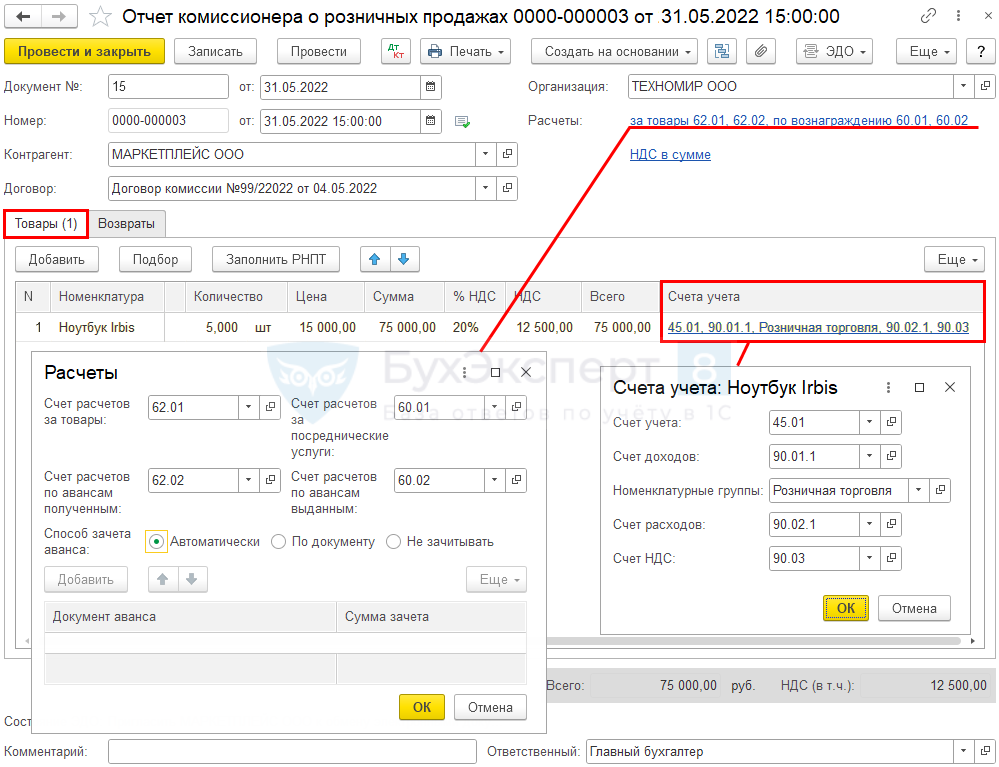Screen dimensions: 999x767
Task: Click the Провести button
Action: pos(319,52)
